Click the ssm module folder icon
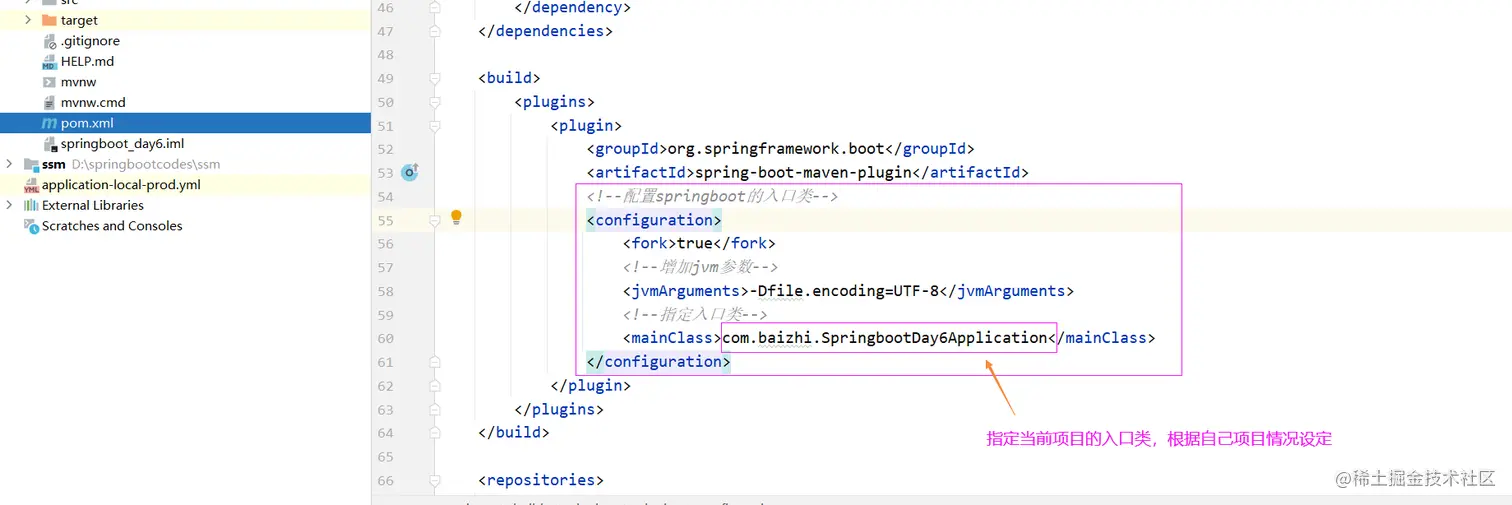The height and width of the screenshot is (505, 1512). coord(31,164)
